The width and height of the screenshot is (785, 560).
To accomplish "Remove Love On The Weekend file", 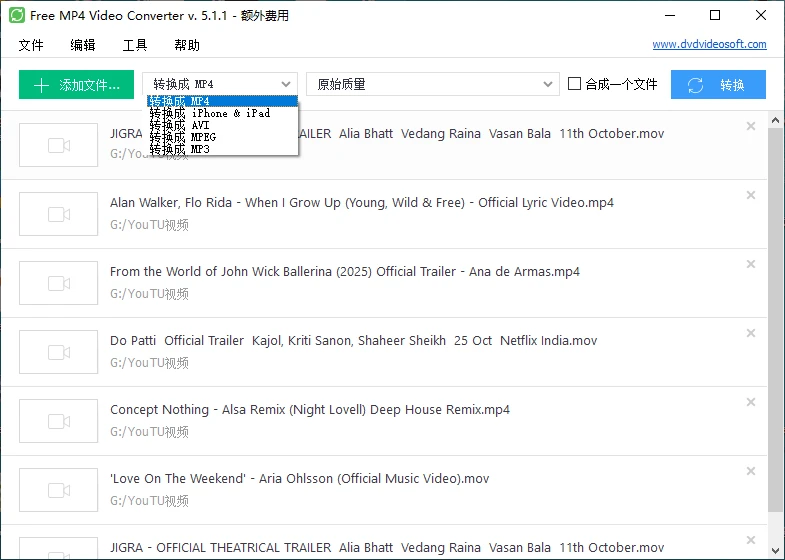I will click(751, 471).
